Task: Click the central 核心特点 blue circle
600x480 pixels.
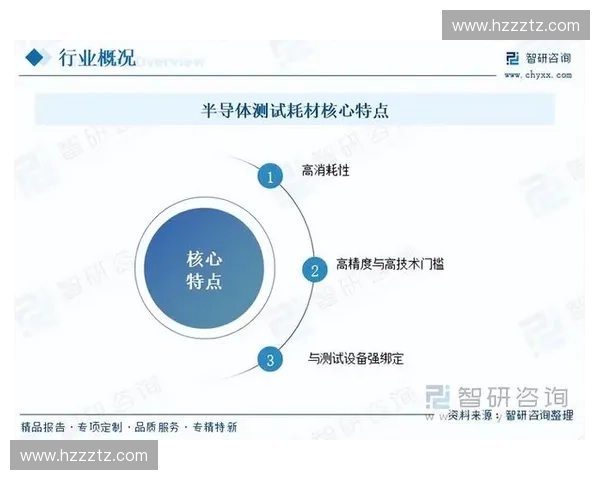Action: (x=204, y=269)
